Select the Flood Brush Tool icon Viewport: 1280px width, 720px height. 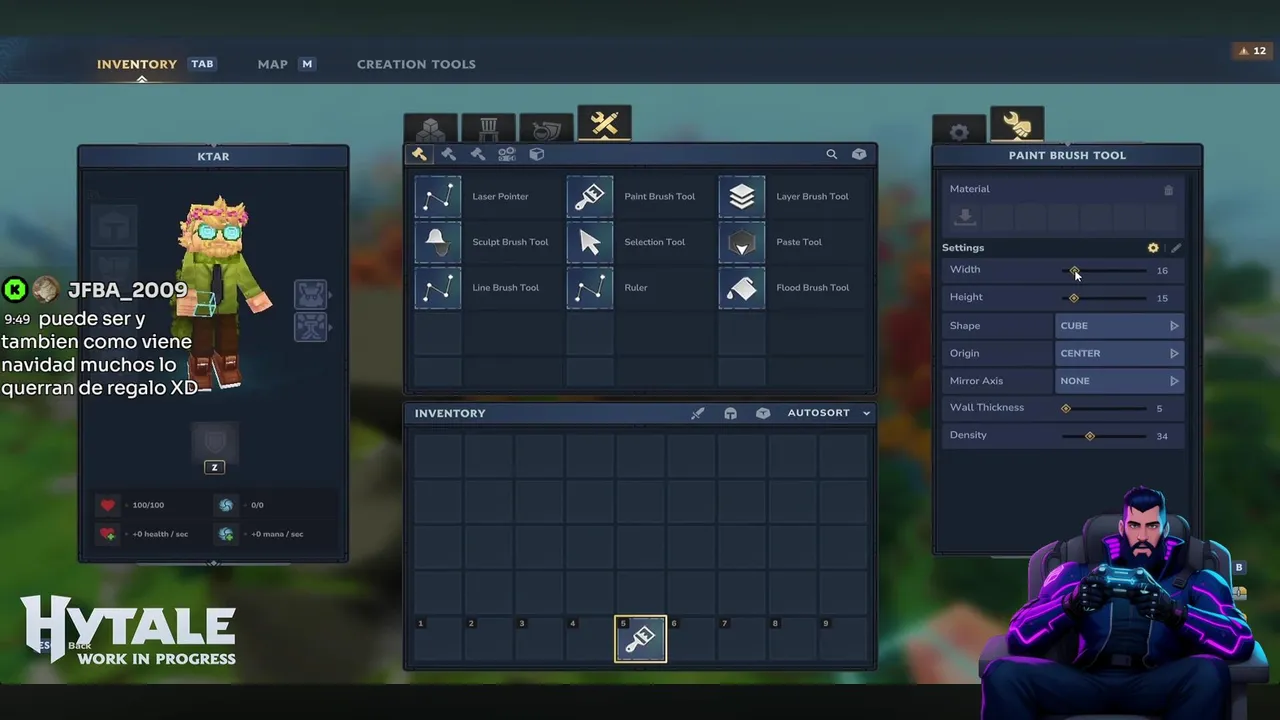tap(742, 288)
